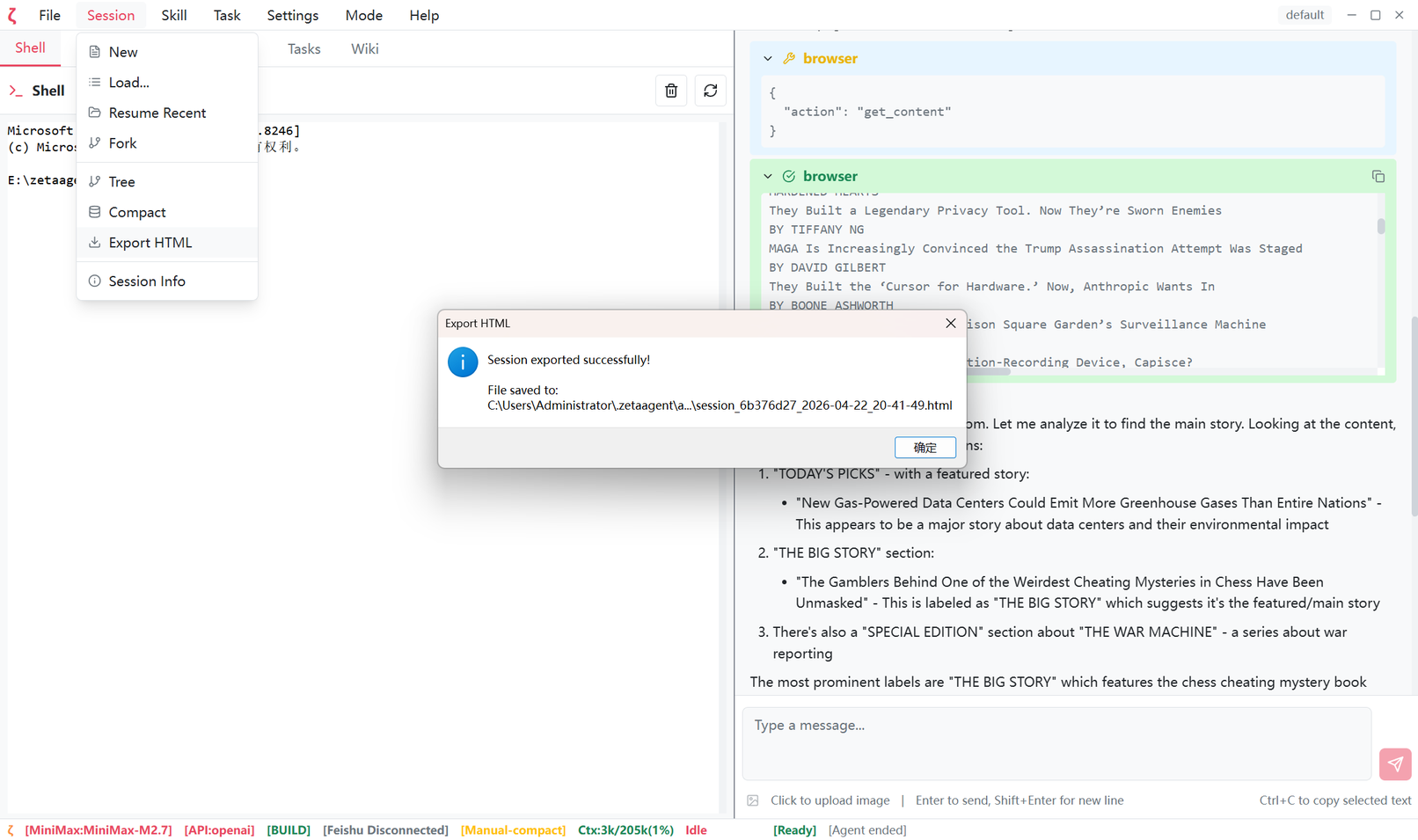Click the browser output vertical scrollbar

(x=1380, y=227)
